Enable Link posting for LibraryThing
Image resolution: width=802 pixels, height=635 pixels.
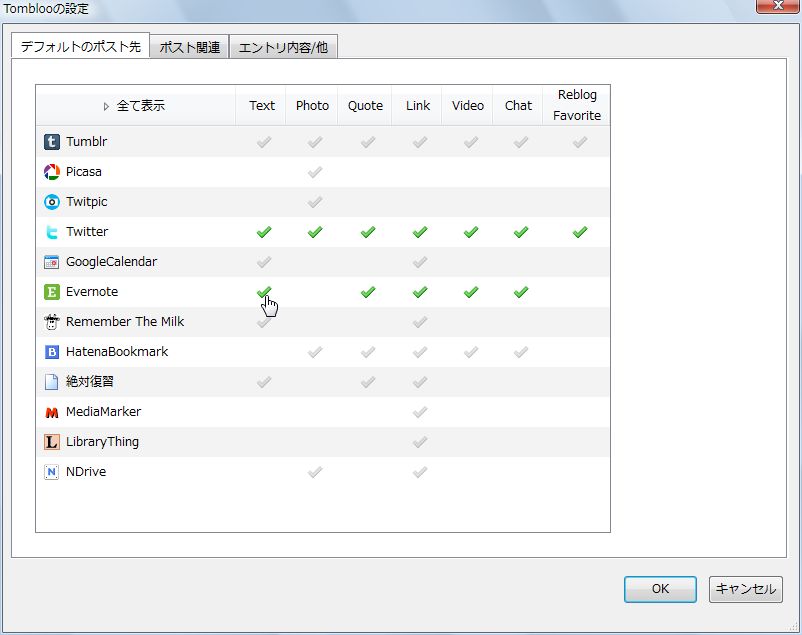coord(420,442)
